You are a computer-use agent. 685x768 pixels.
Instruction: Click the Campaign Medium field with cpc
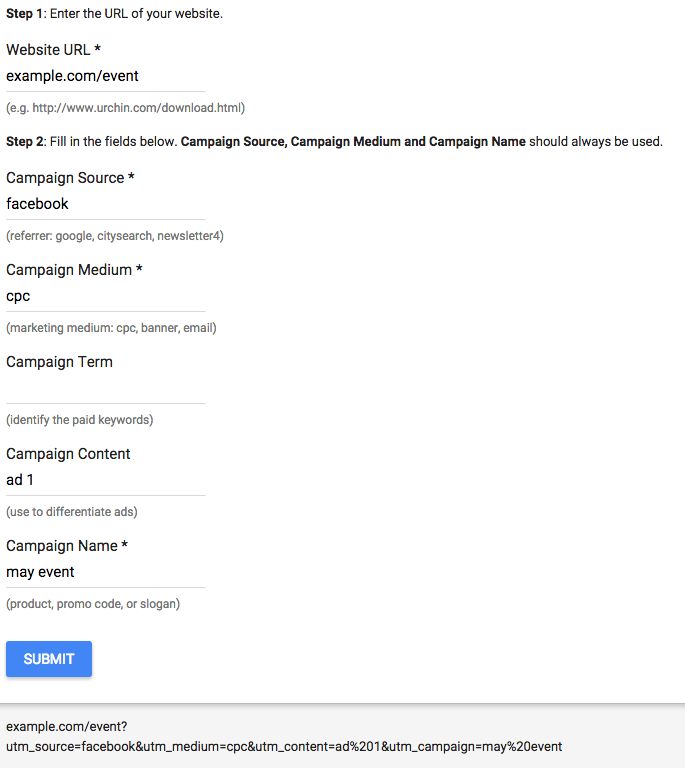(x=105, y=296)
